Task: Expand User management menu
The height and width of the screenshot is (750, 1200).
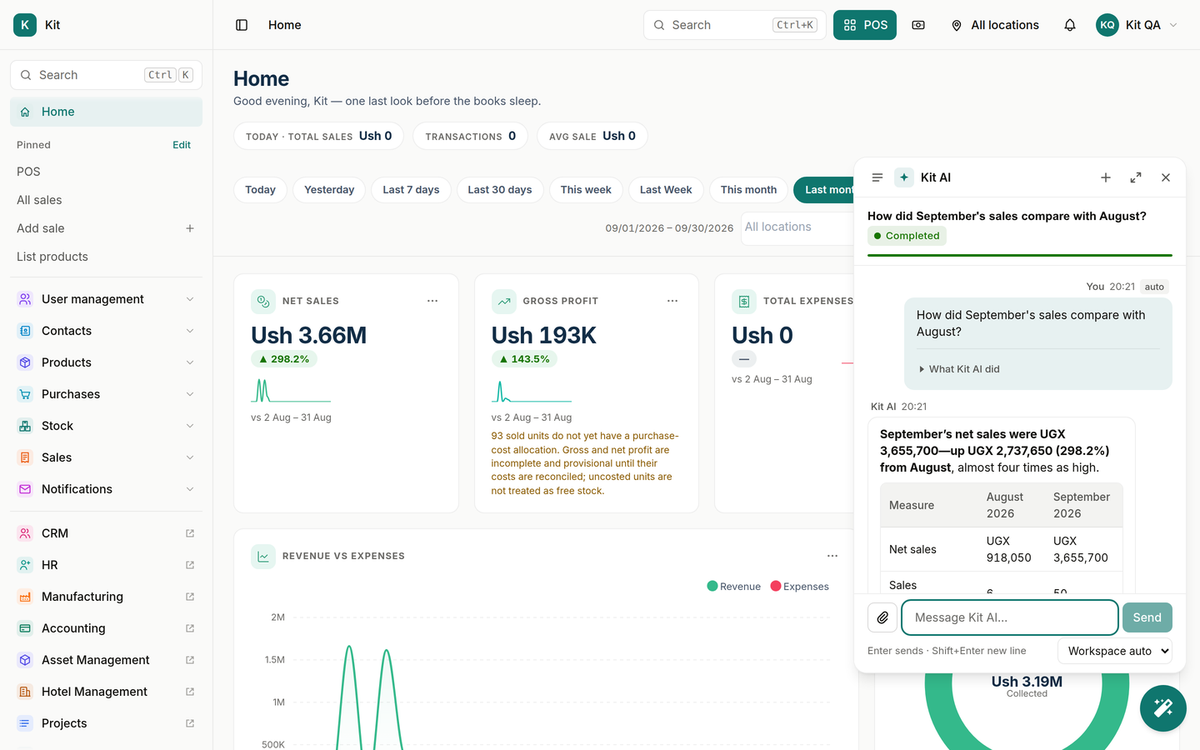Action: tap(106, 299)
